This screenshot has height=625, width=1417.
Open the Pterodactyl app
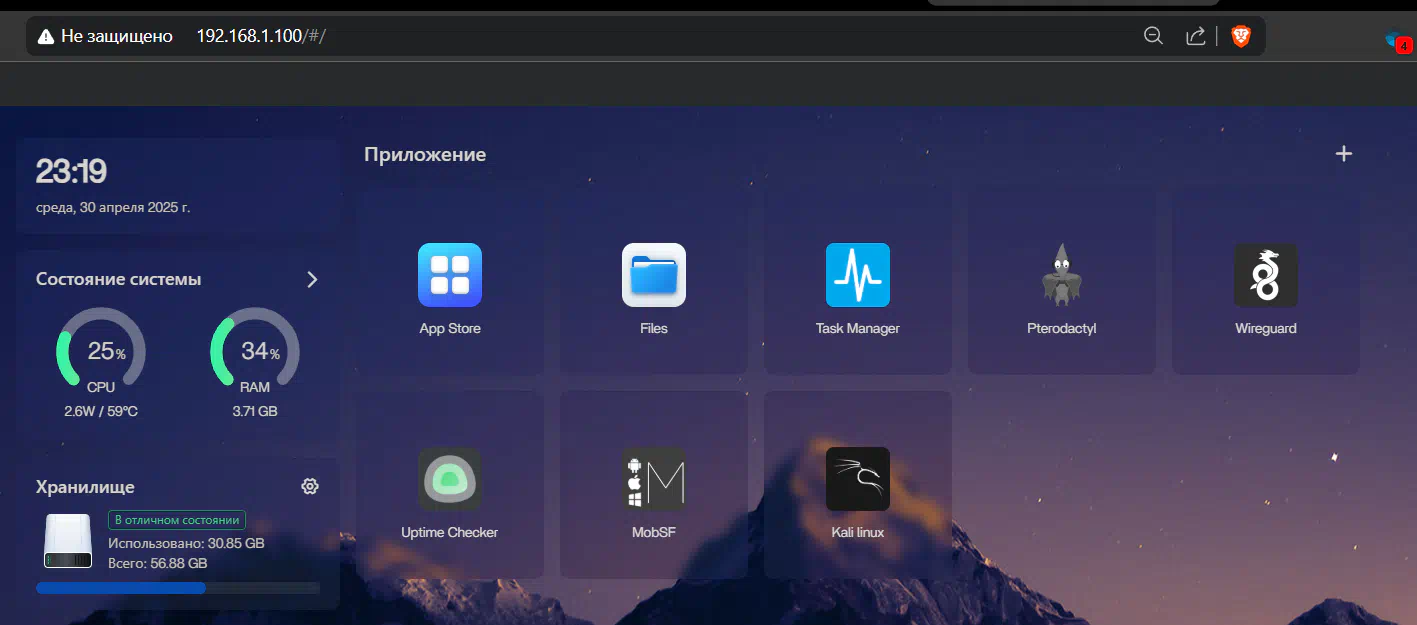coord(1062,275)
